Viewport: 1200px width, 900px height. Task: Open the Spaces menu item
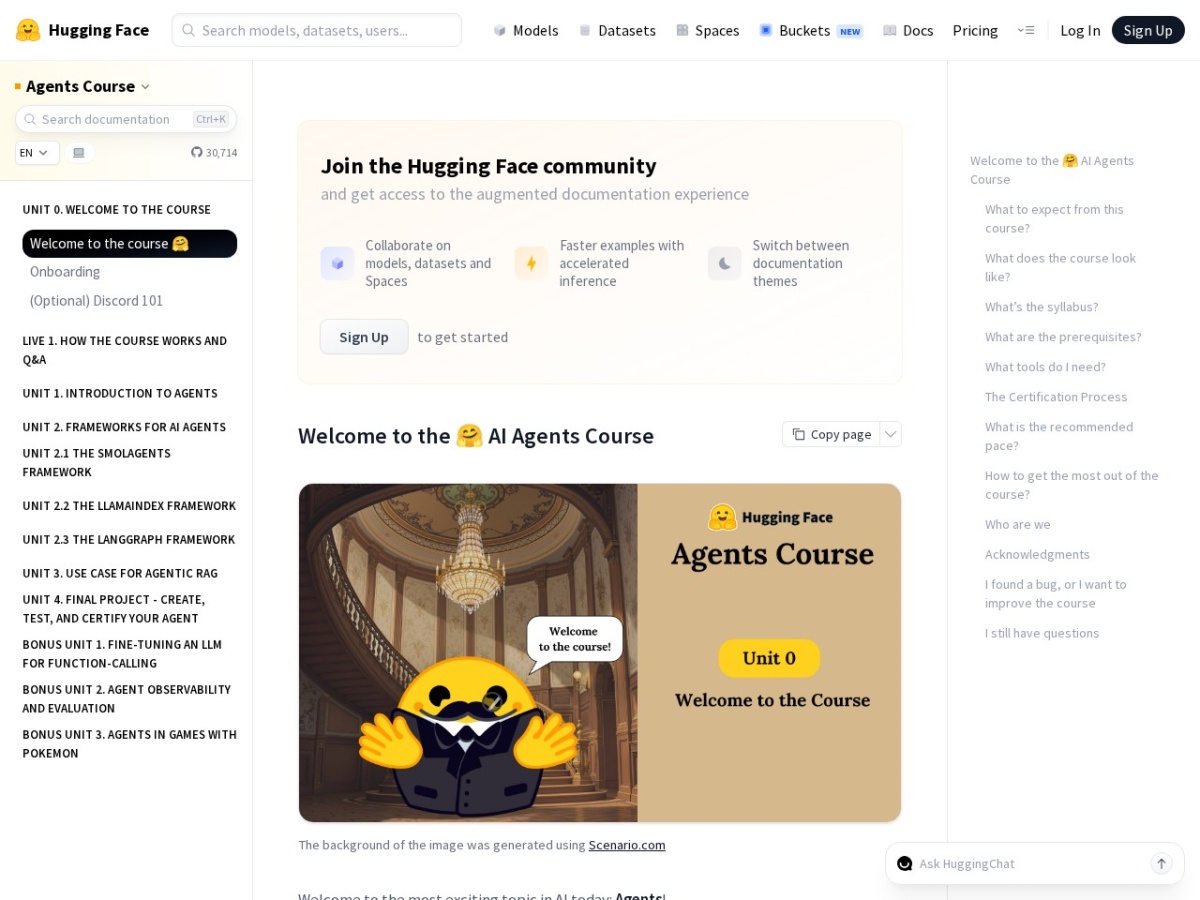pos(707,30)
